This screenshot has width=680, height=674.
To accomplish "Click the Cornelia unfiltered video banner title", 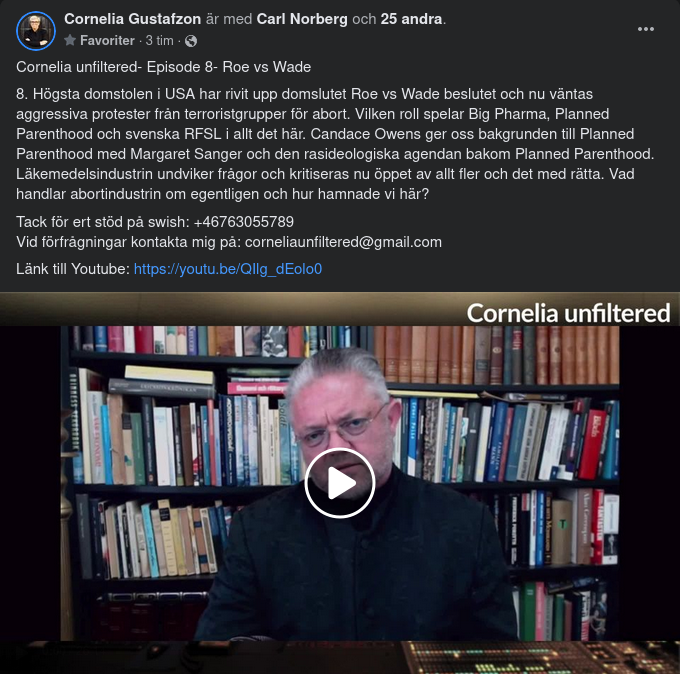I will coord(568,313).
